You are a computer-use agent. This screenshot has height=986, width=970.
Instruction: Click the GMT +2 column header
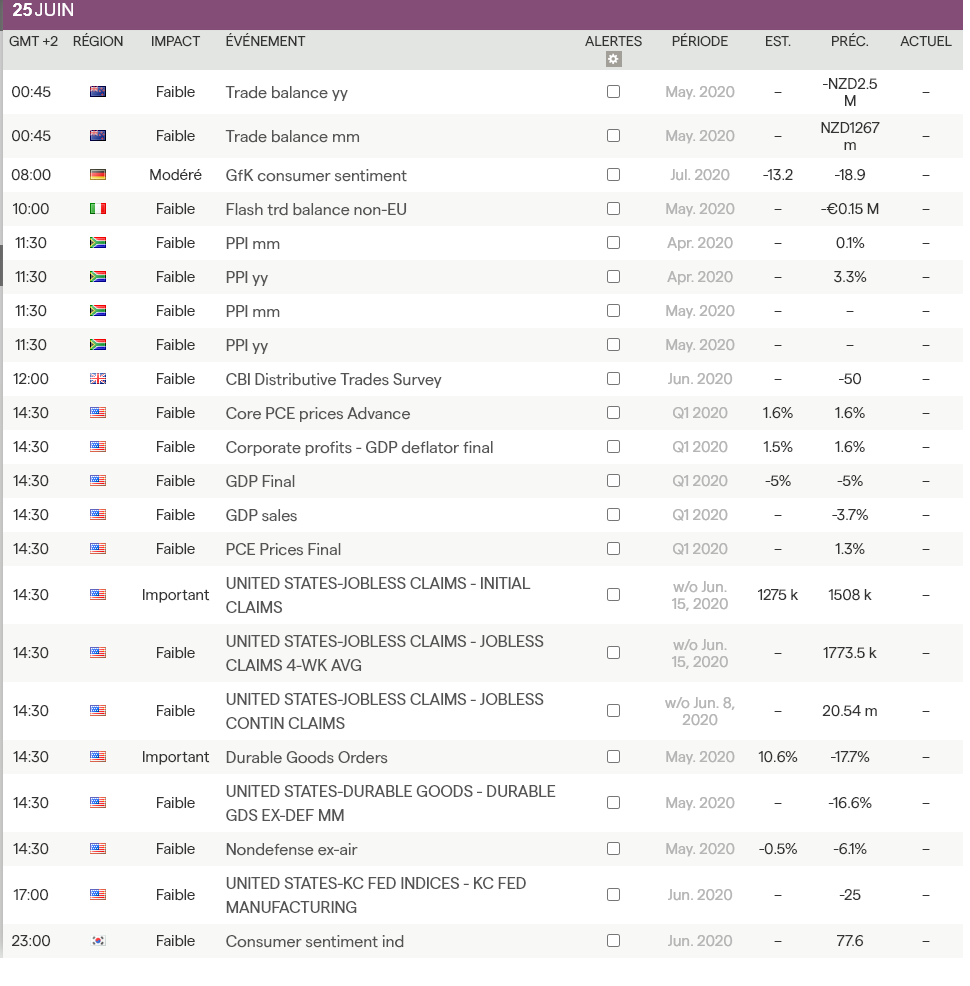(33, 42)
